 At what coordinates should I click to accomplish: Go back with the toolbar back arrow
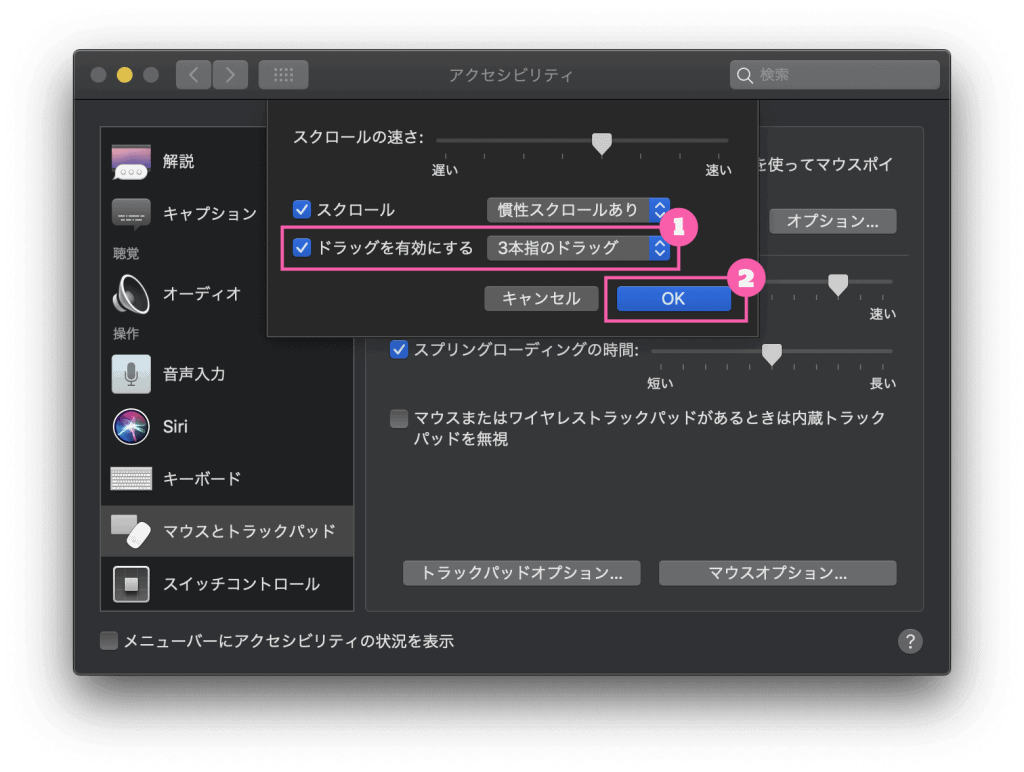tap(193, 74)
